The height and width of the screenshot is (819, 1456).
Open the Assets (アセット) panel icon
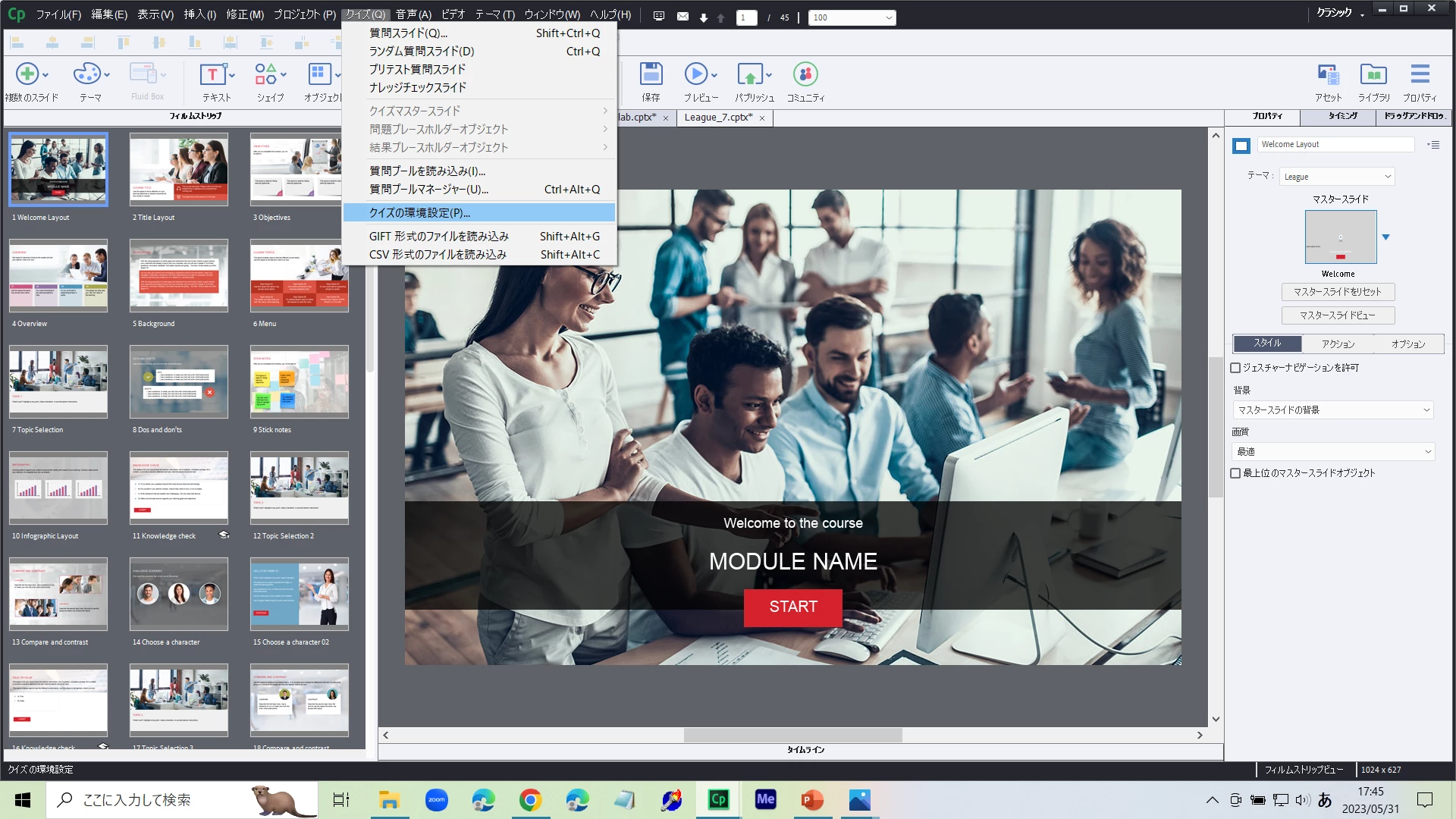[x=1328, y=75]
